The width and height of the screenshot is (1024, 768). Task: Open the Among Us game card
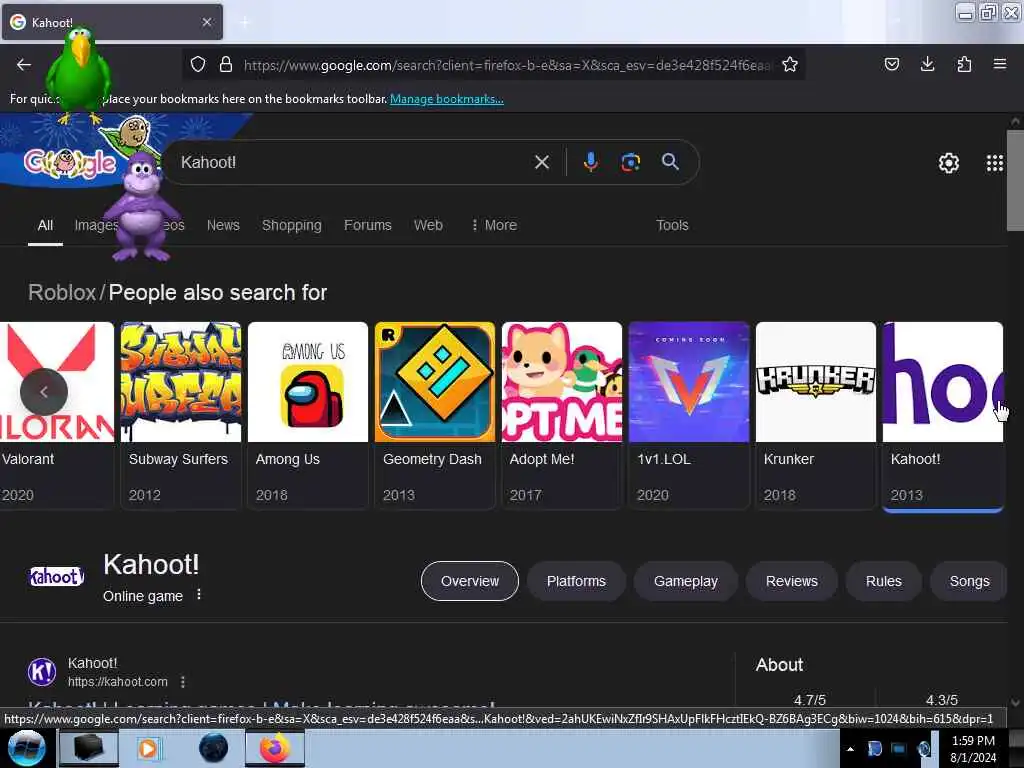point(308,415)
